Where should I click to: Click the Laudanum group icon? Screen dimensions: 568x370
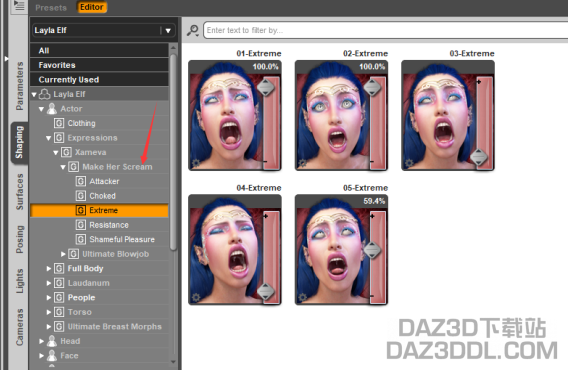[x=59, y=283]
